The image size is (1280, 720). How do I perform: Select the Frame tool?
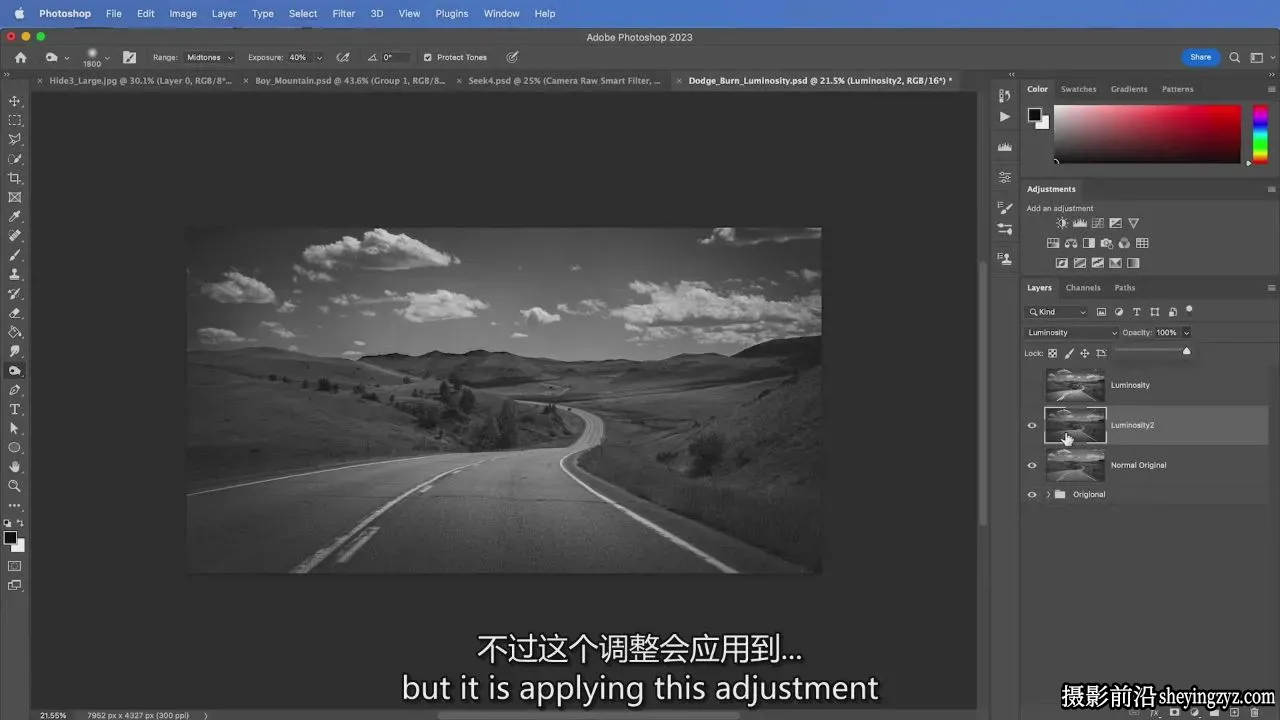(x=15, y=197)
